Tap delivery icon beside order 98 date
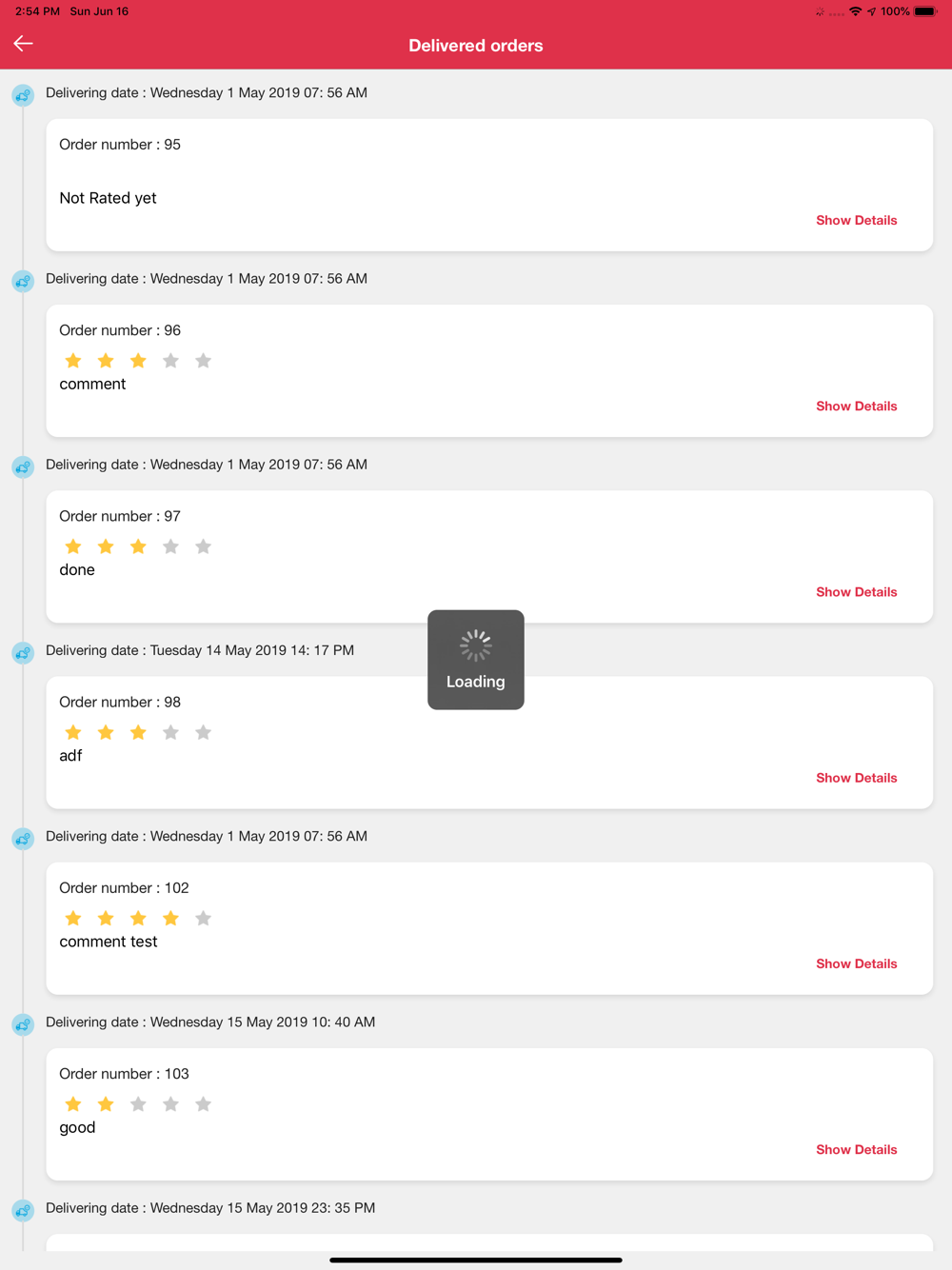The width and height of the screenshot is (952, 1270). [x=23, y=653]
